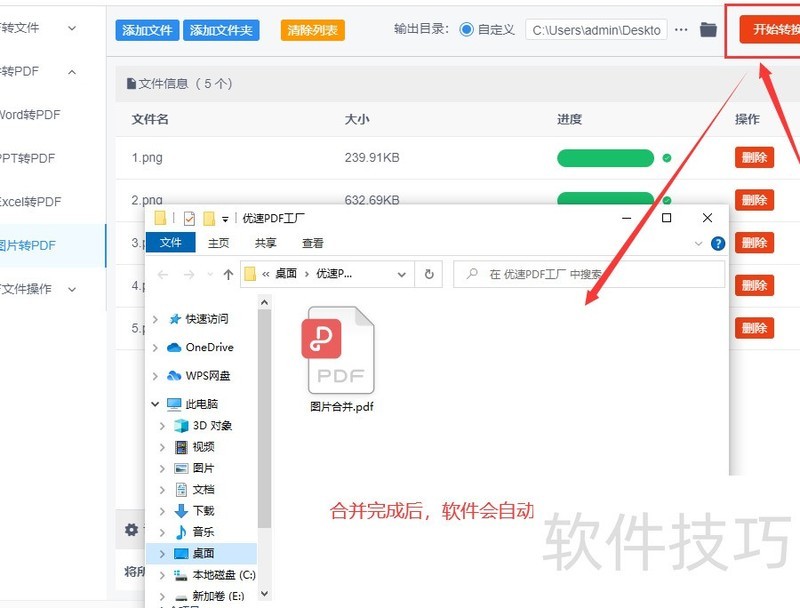Image resolution: width=800 pixels, height=608 pixels.
Task: Click the up-directory arrow in explorer
Action: 228,274
